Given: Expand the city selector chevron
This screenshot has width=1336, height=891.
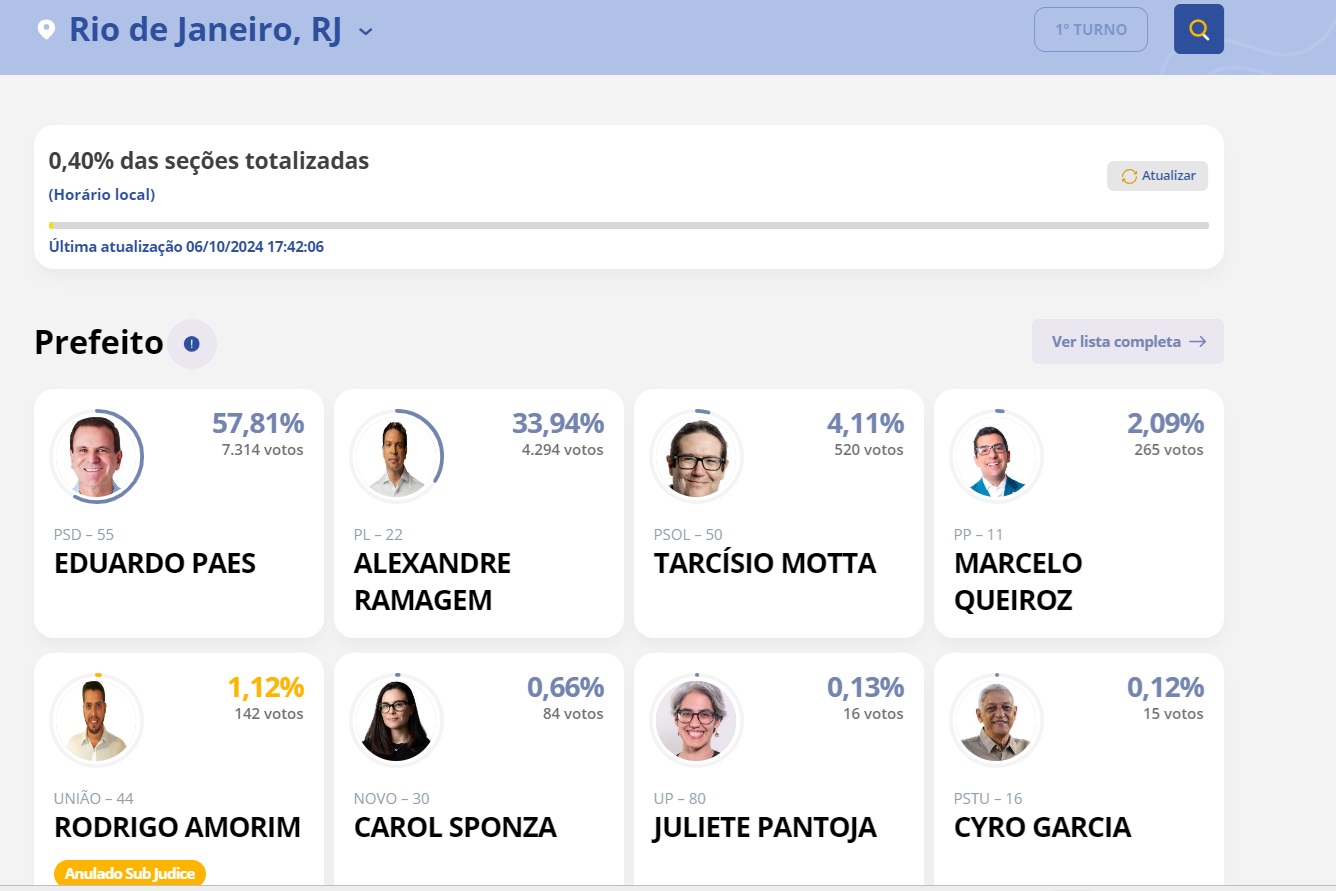Looking at the screenshot, I should point(366,31).
